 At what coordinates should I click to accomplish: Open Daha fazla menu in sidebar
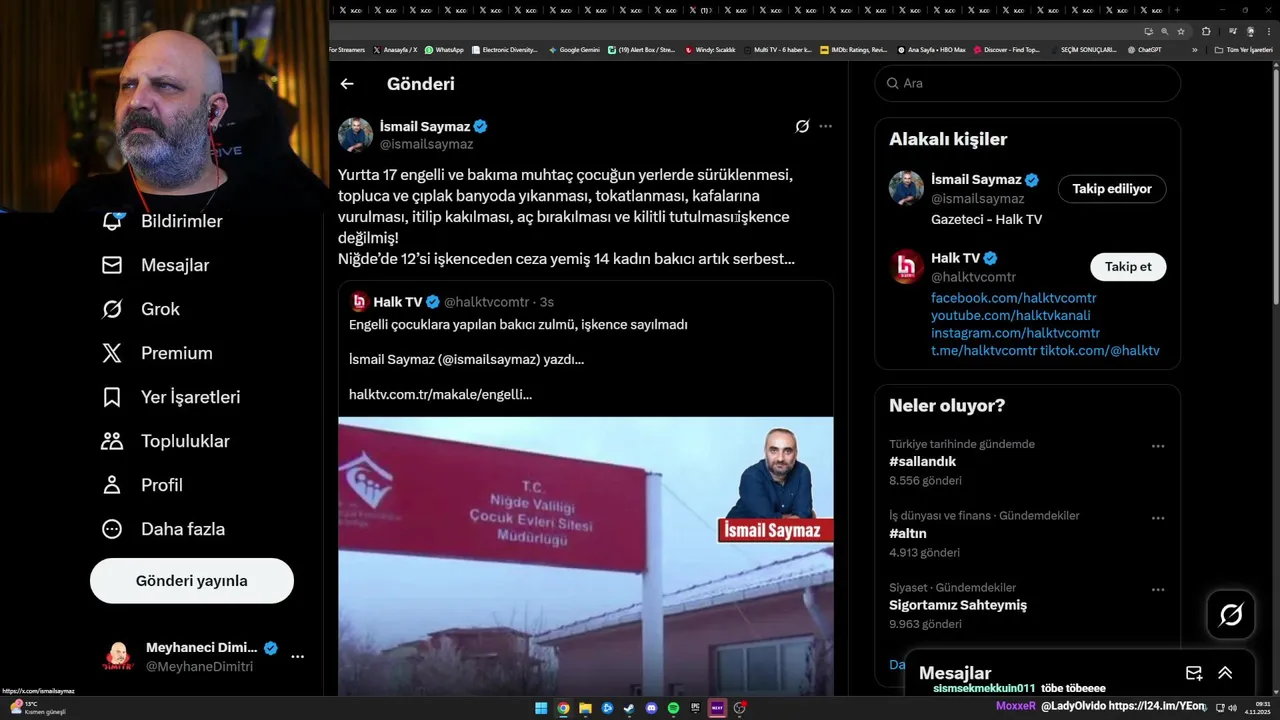point(163,529)
